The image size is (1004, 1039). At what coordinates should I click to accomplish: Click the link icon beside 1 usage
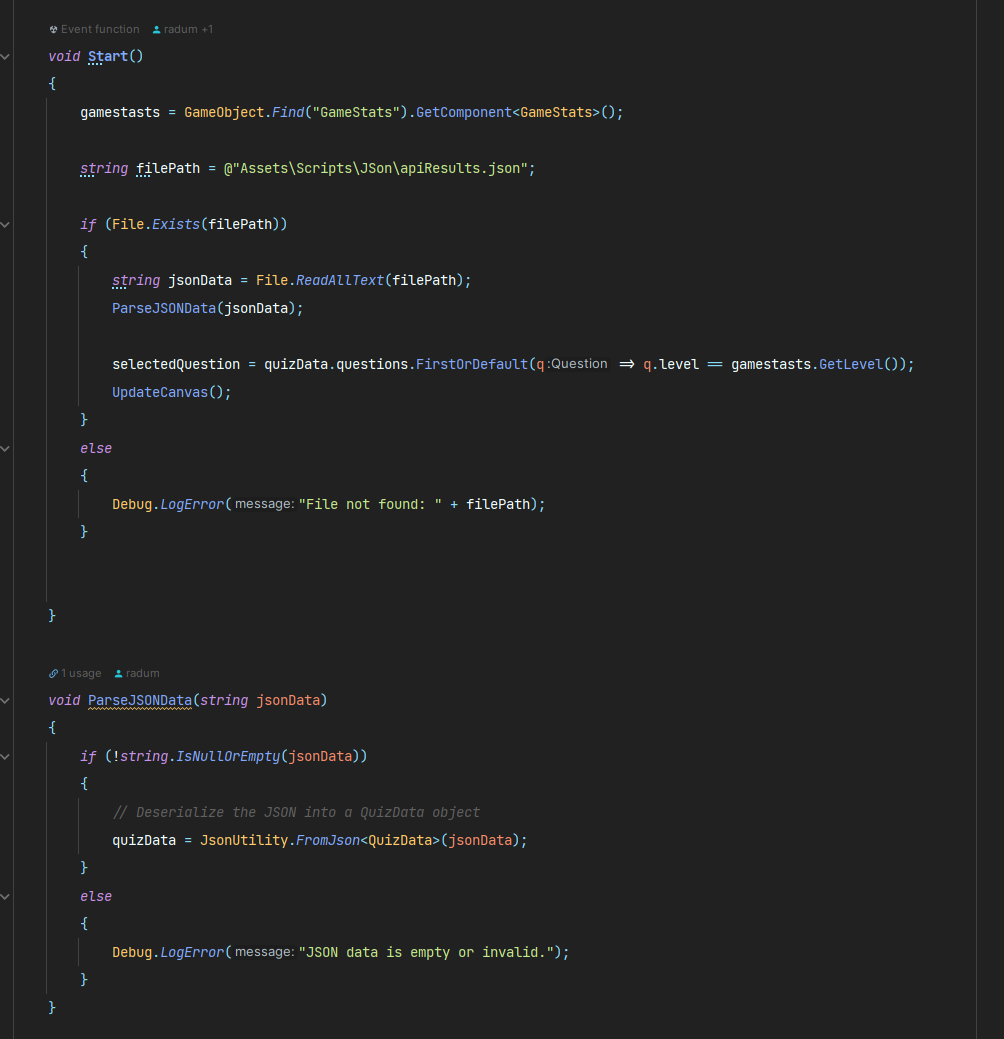(53, 674)
